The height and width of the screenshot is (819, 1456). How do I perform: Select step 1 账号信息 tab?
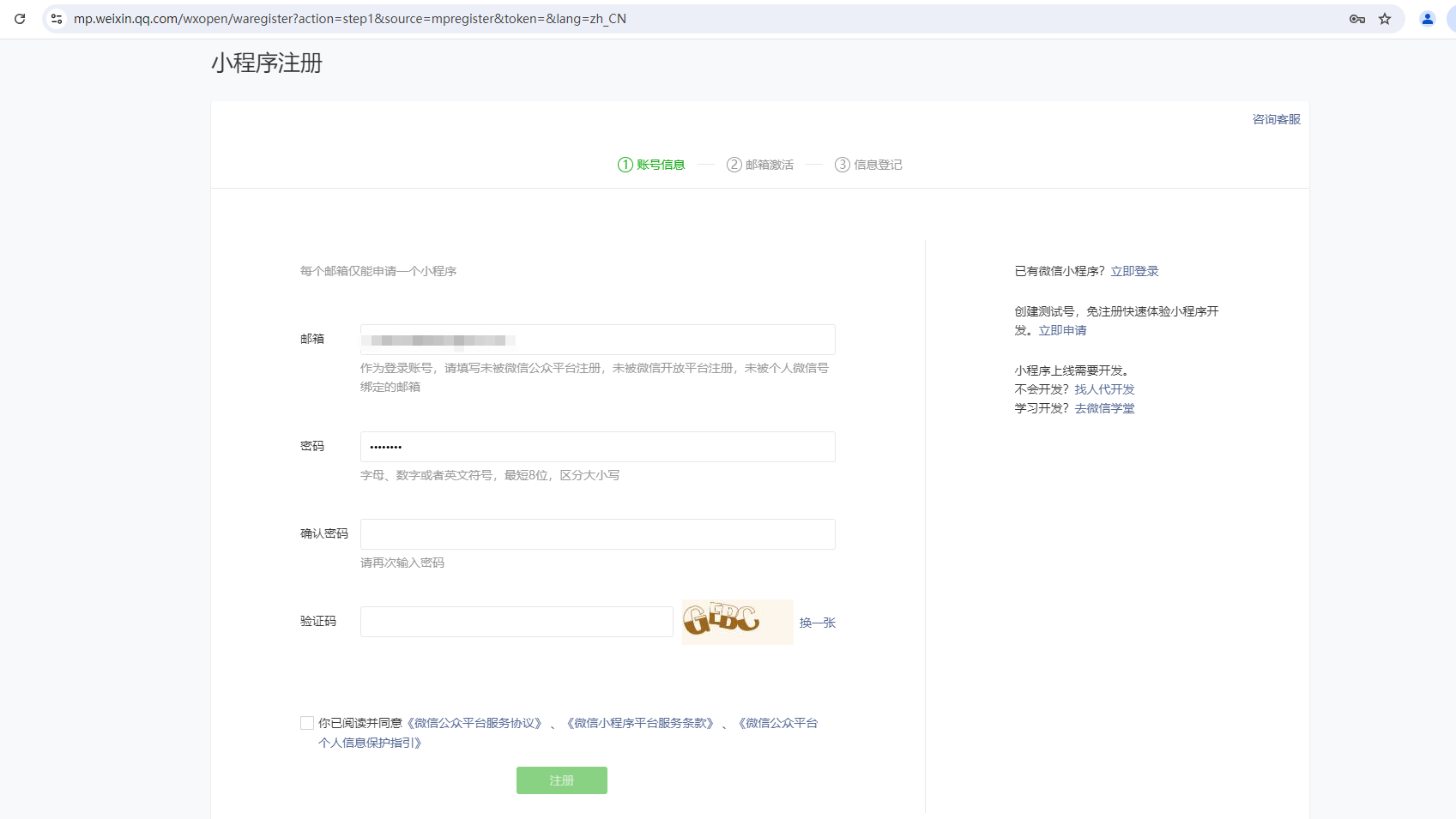[x=651, y=165]
